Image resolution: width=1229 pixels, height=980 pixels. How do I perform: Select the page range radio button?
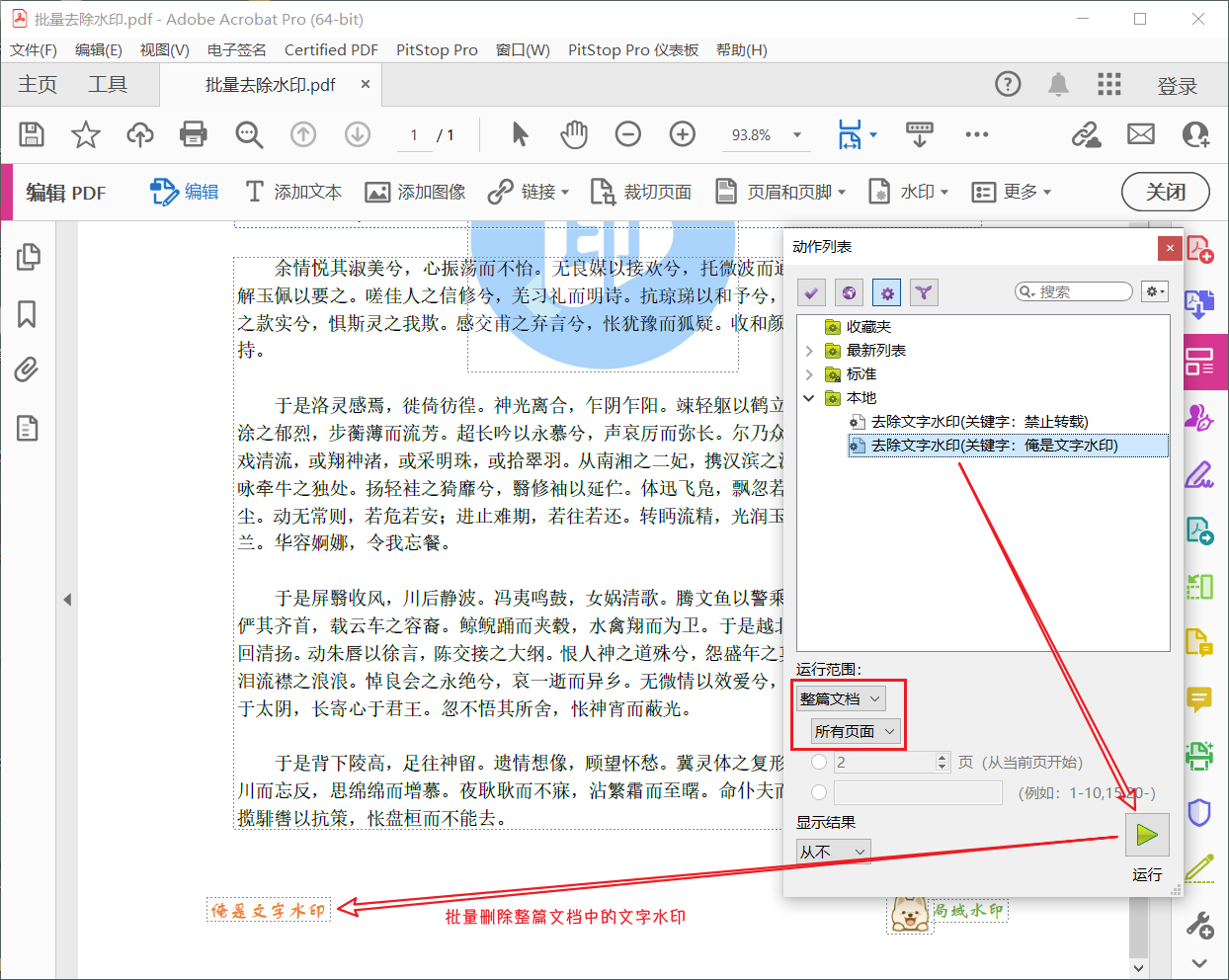click(819, 792)
